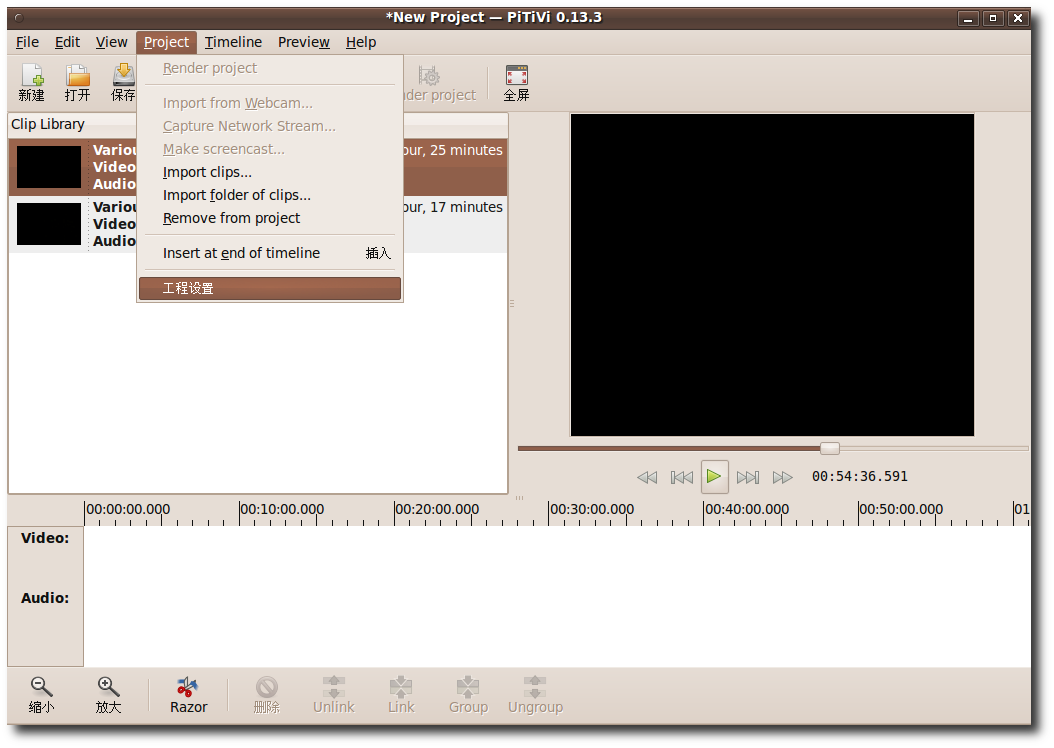Click the black video preview area
The width and height of the screenshot is (1054, 748).
(772, 275)
